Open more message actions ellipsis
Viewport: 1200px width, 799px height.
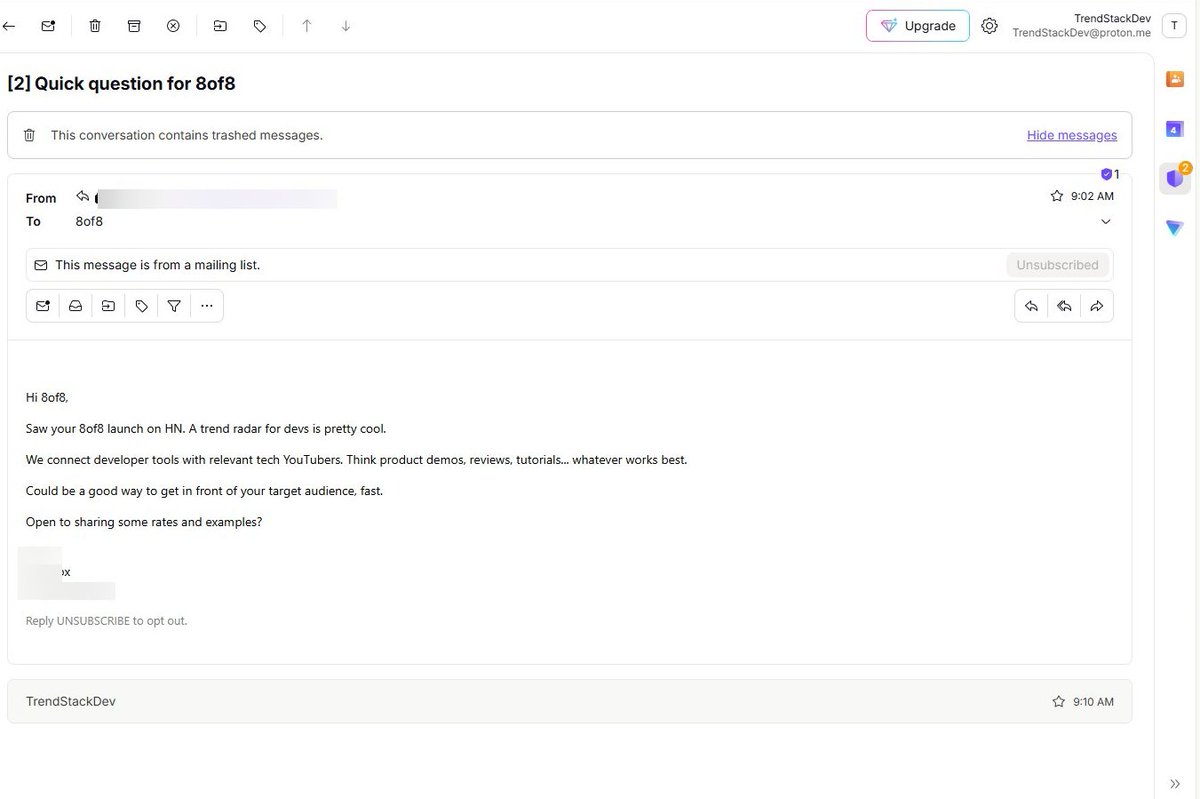coord(207,306)
